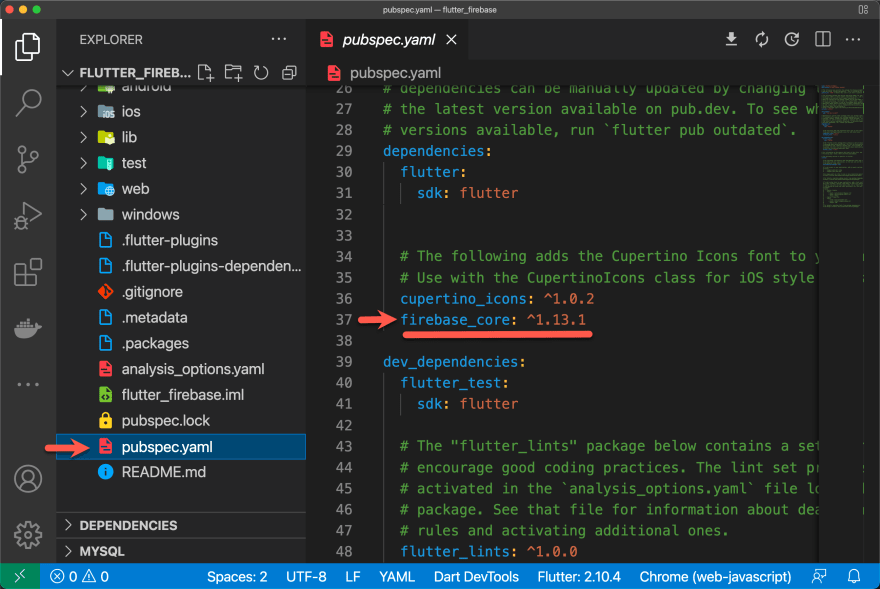Select device Chrome (web-javascript)

[715, 577]
